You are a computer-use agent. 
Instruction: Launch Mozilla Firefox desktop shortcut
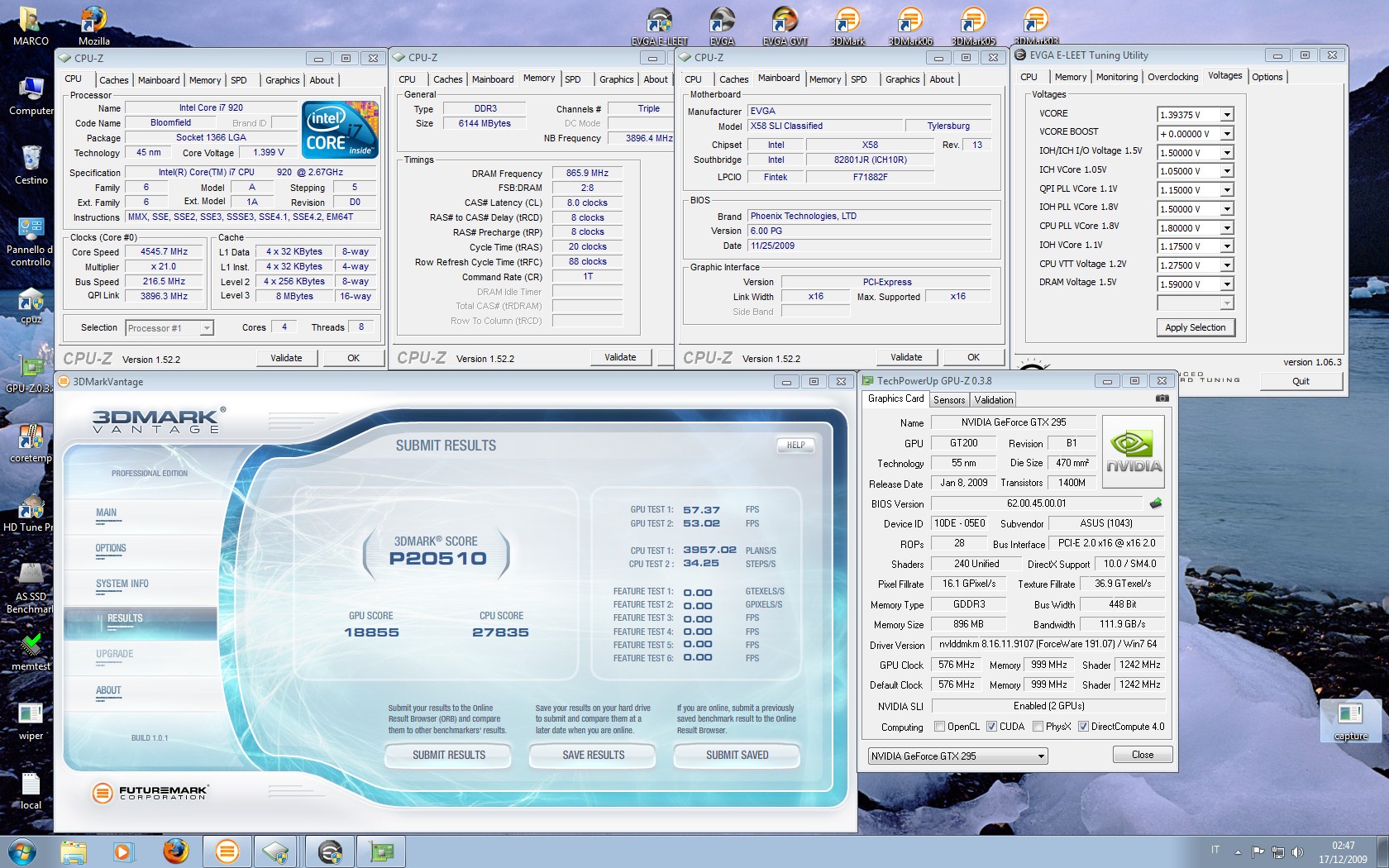pos(93,25)
